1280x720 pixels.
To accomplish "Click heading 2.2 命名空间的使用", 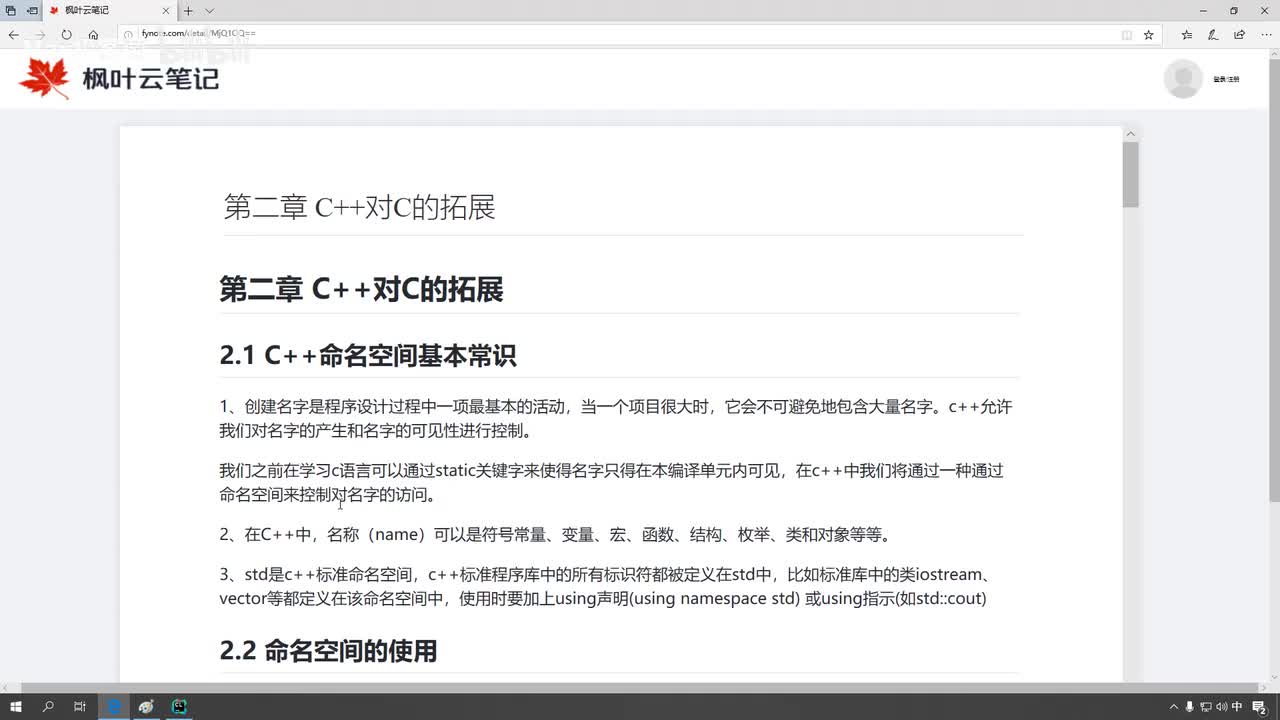I will click(328, 651).
